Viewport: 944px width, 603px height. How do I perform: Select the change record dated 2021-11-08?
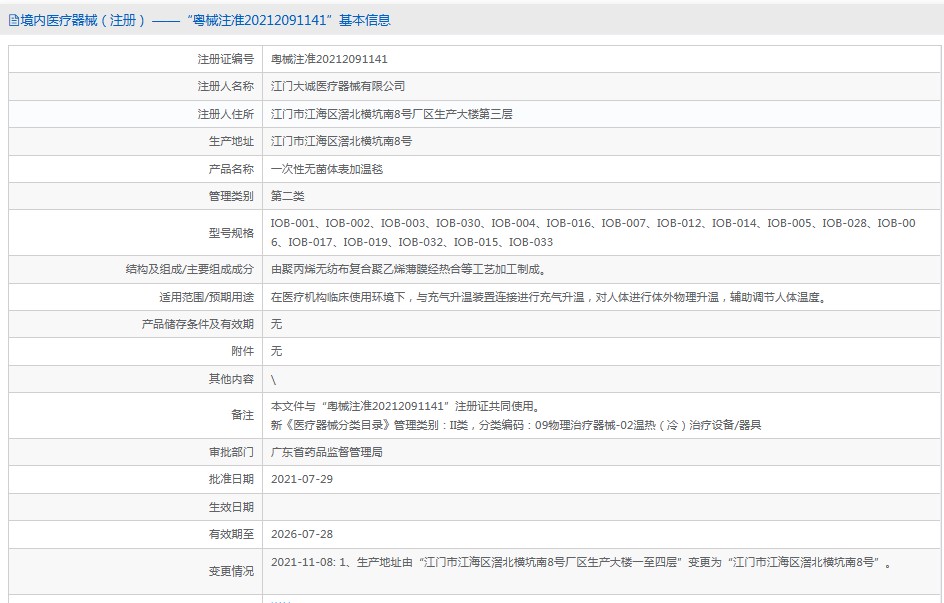[x=581, y=563]
